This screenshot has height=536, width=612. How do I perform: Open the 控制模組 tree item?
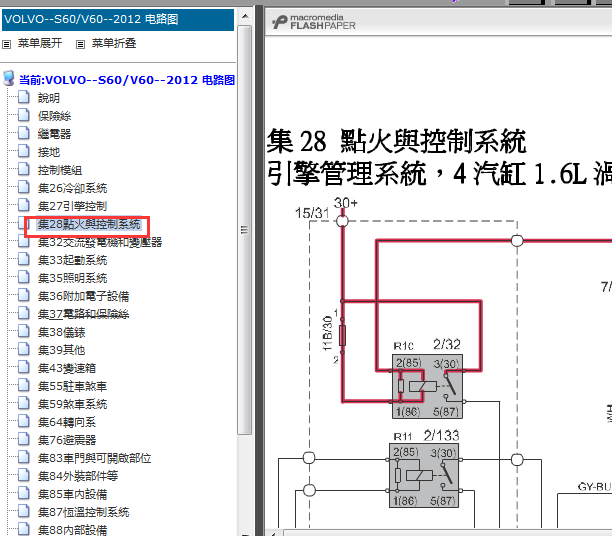(60, 170)
